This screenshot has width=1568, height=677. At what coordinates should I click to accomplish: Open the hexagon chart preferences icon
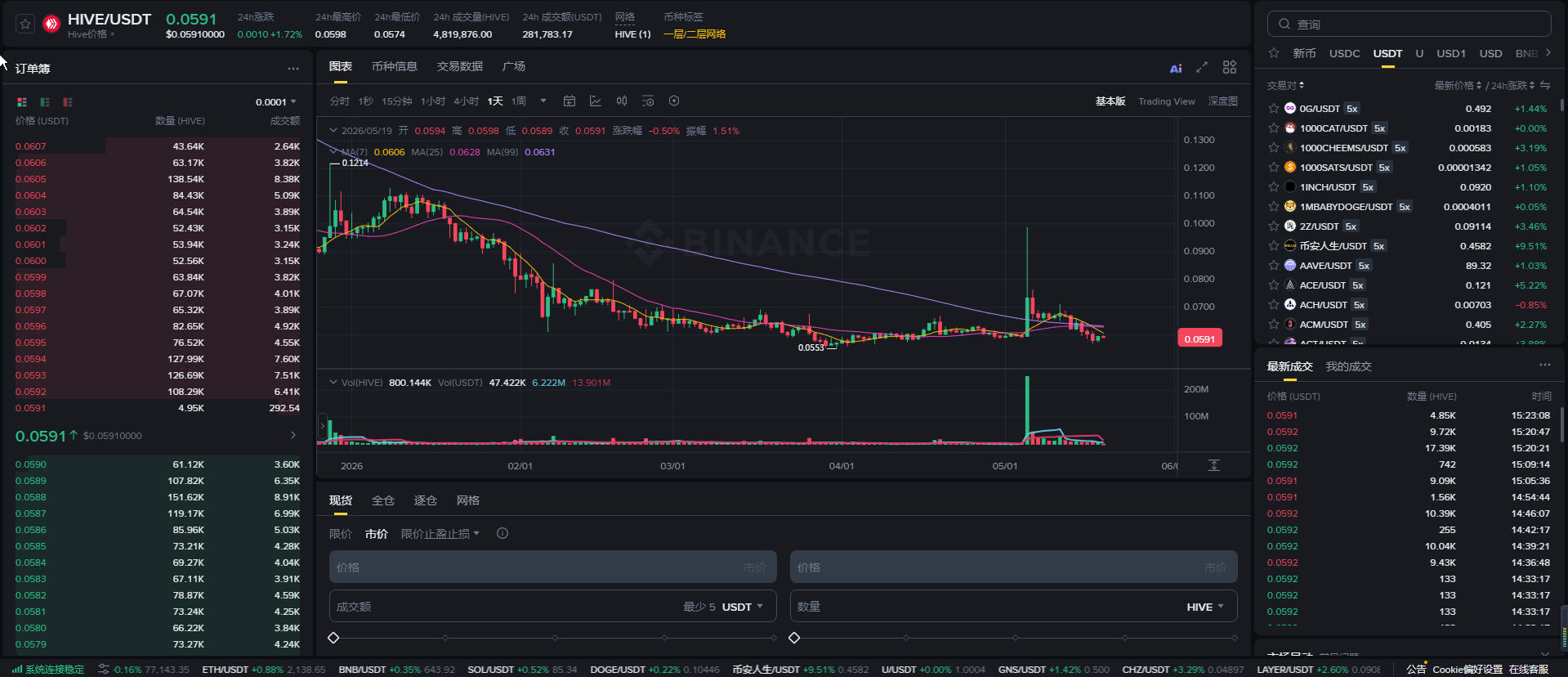coord(674,101)
